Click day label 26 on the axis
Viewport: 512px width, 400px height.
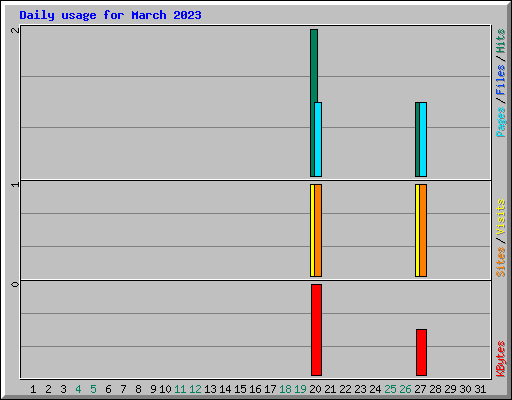(405, 389)
